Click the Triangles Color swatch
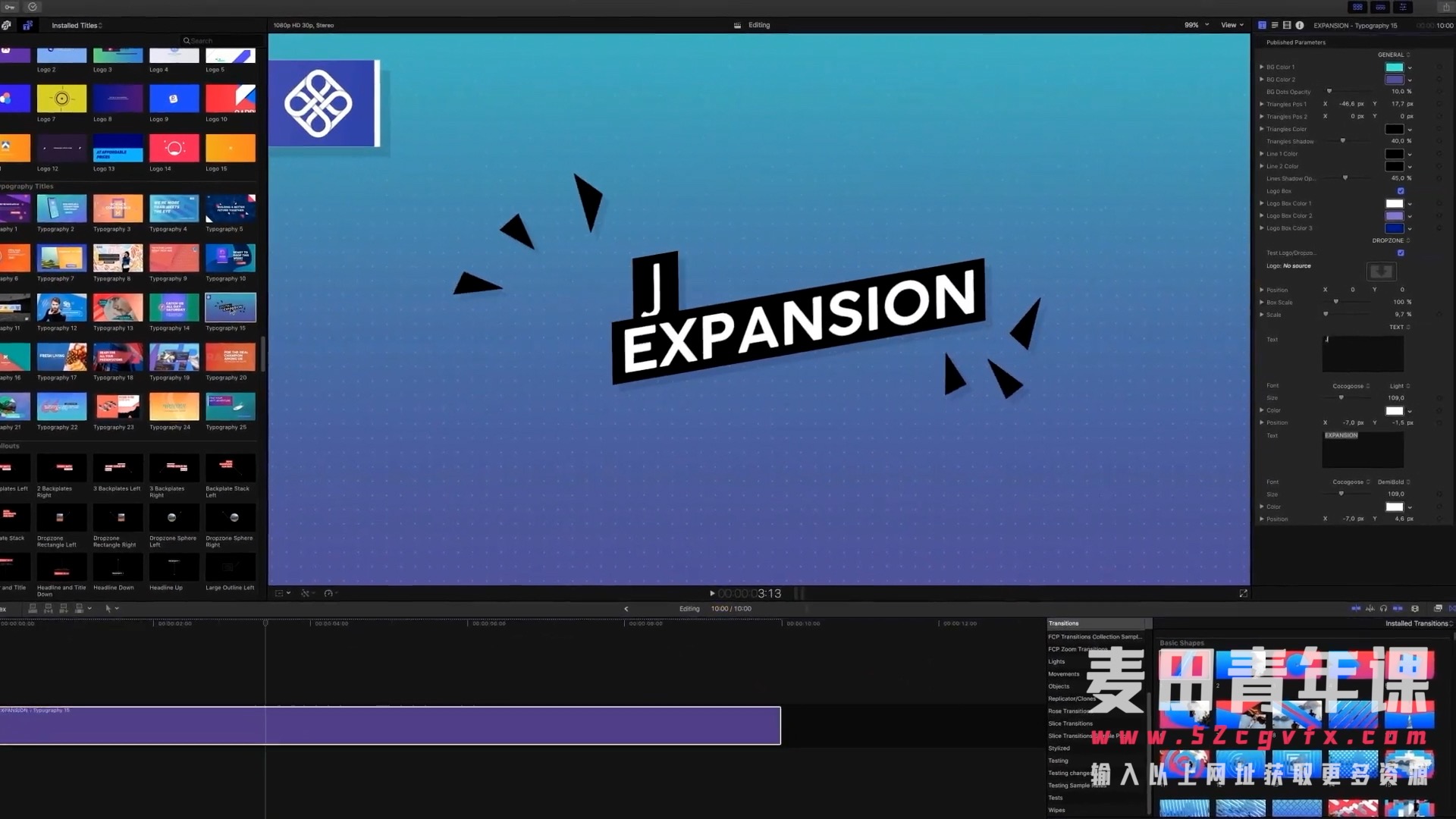Image resolution: width=1456 pixels, height=819 pixels. pyautogui.click(x=1393, y=128)
